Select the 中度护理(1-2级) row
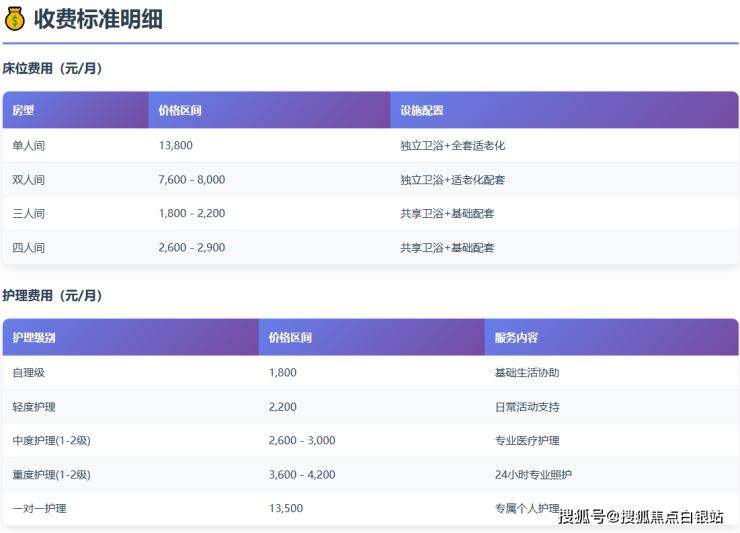 [51, 441]
